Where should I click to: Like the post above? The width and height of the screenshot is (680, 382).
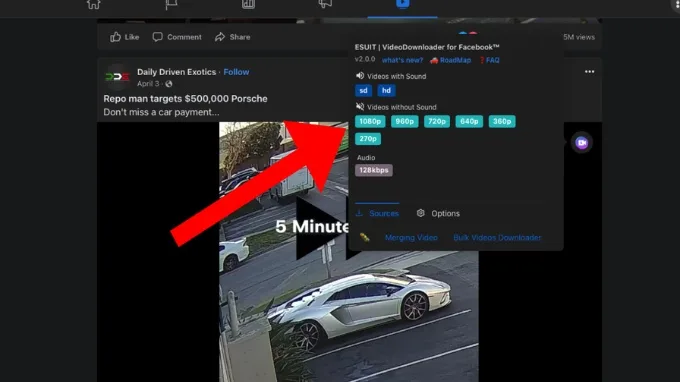point(124,37)
